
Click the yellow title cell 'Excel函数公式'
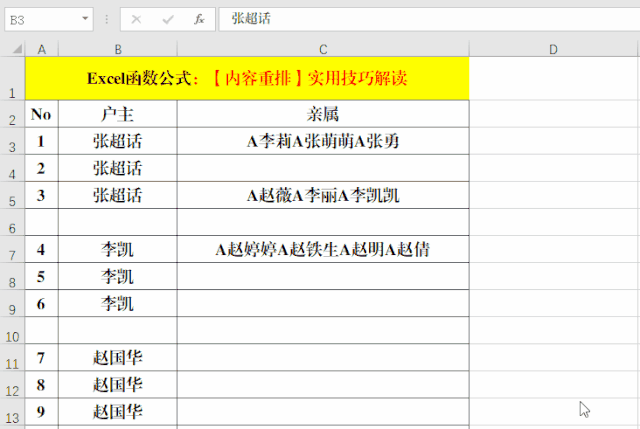pyautogui.click(x=247, y=78)
